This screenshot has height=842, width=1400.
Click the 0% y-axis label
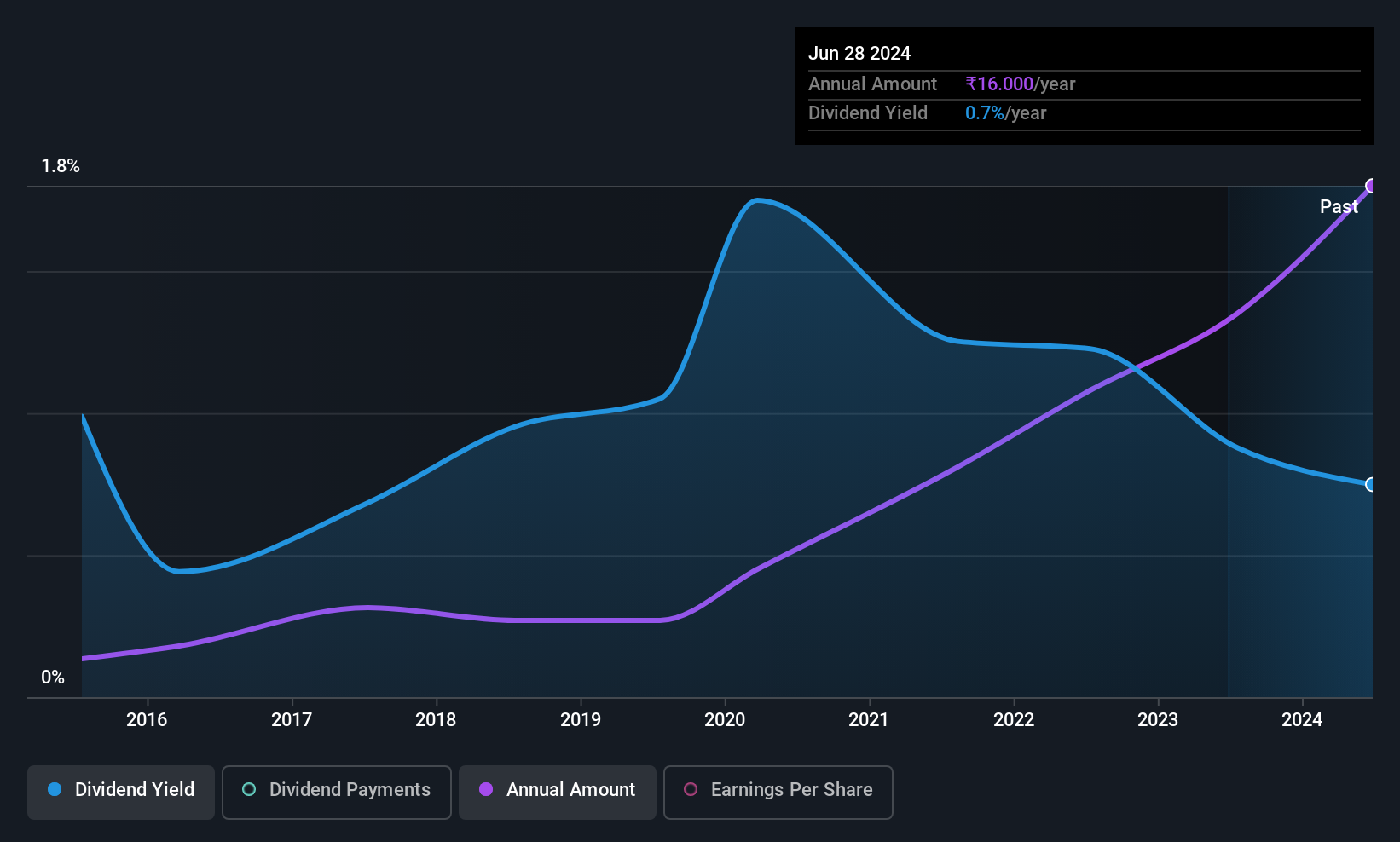[53, 678]
